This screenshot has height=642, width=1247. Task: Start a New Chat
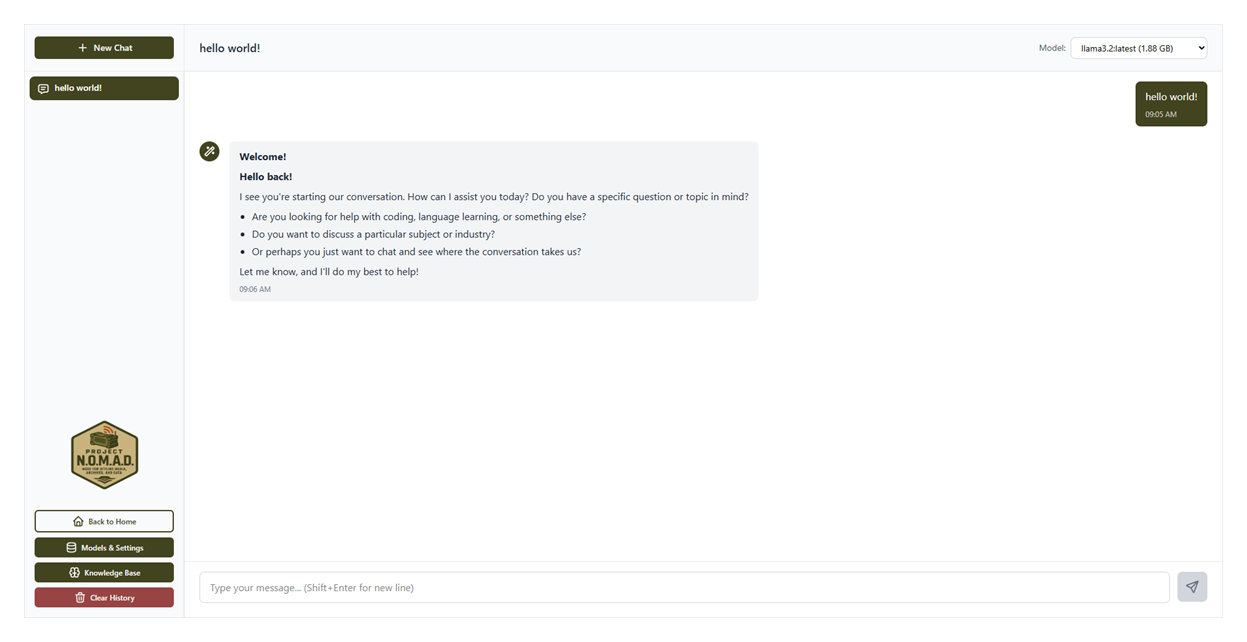tap(104, 48)
